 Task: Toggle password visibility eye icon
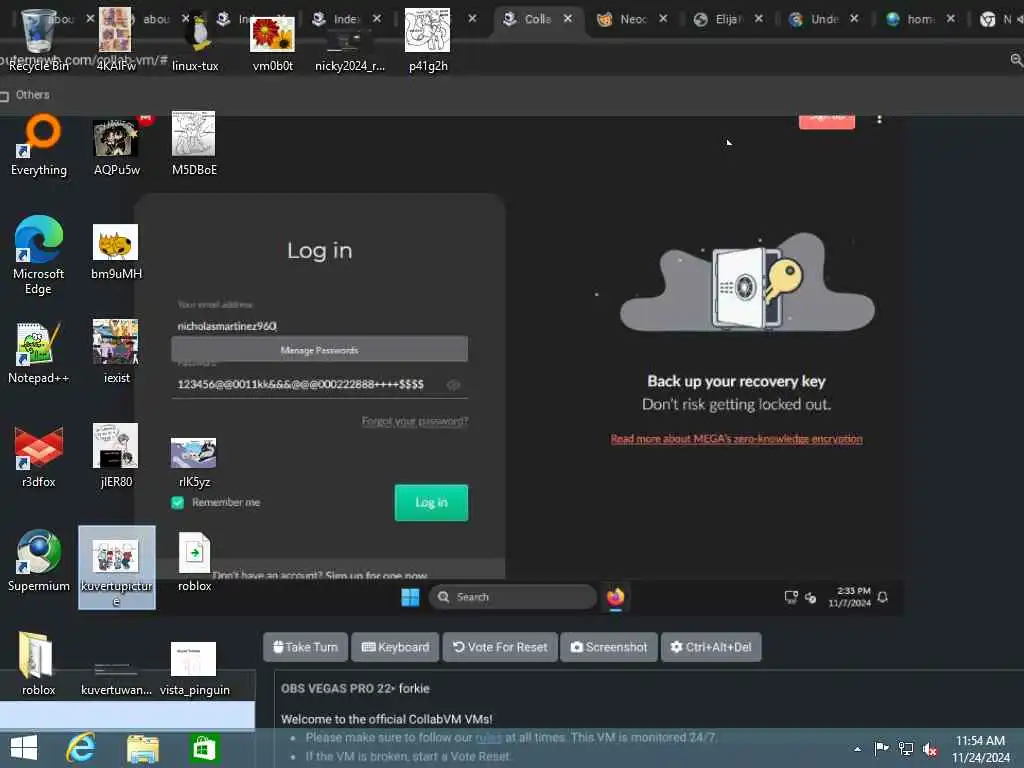point(453,385)
